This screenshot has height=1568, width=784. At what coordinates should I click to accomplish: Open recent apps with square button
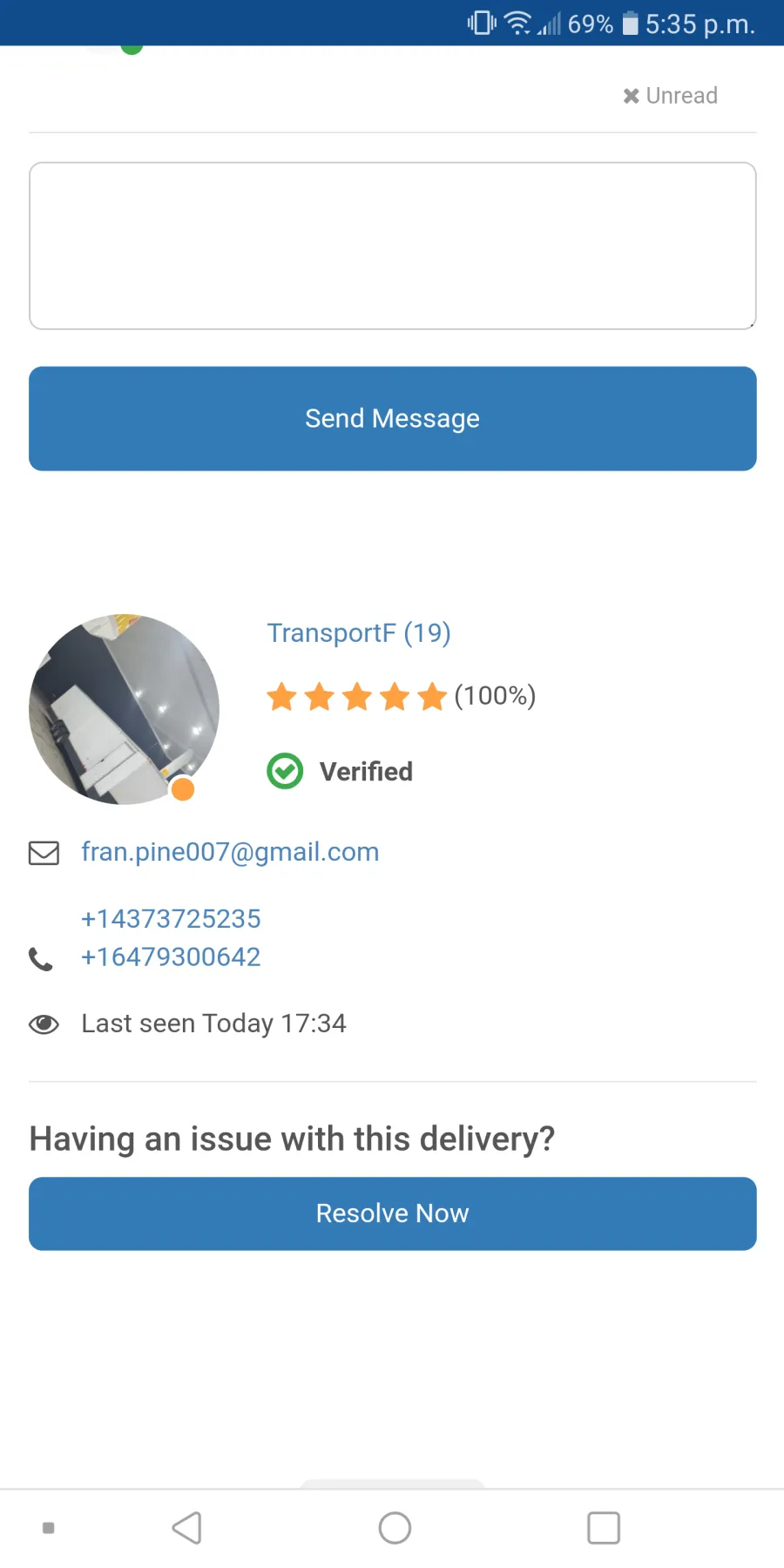coord(604,1528)
